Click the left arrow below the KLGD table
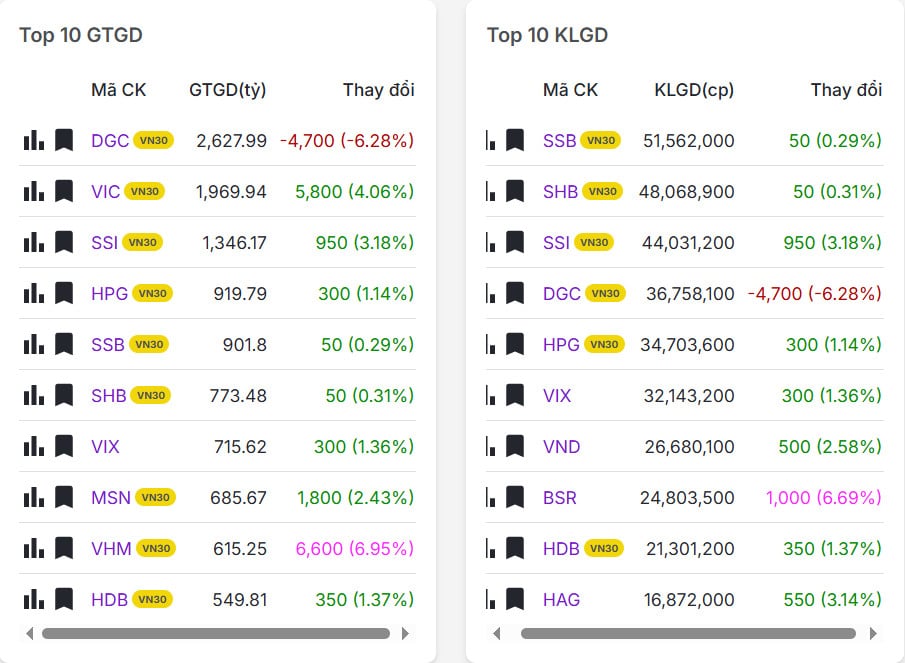The image size is (905, 663). (x=497, y=633)
